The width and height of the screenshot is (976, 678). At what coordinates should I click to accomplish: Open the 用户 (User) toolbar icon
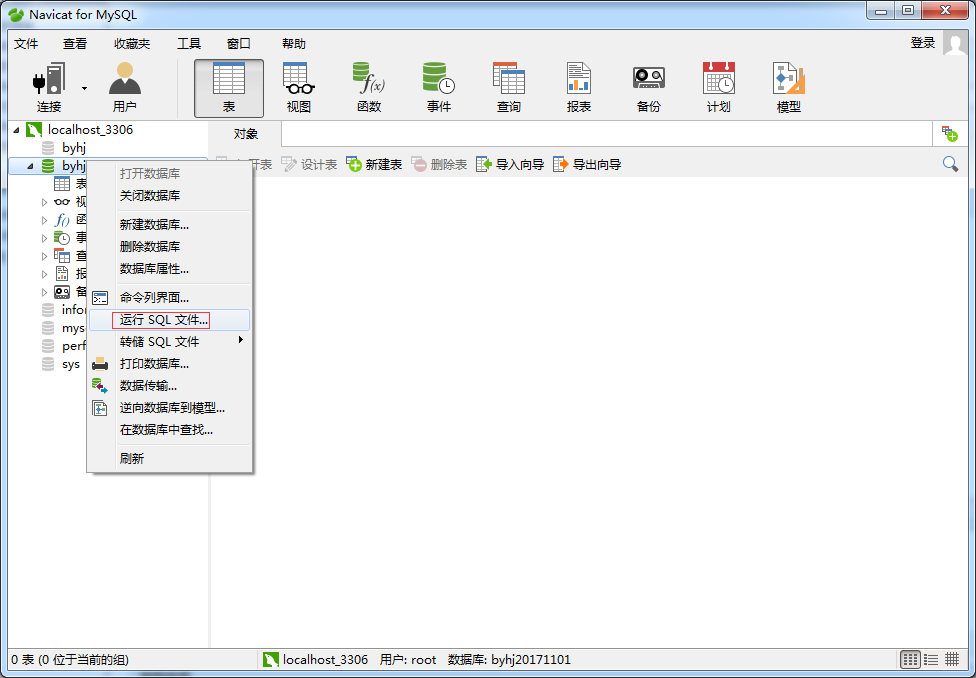coord(125,87)
